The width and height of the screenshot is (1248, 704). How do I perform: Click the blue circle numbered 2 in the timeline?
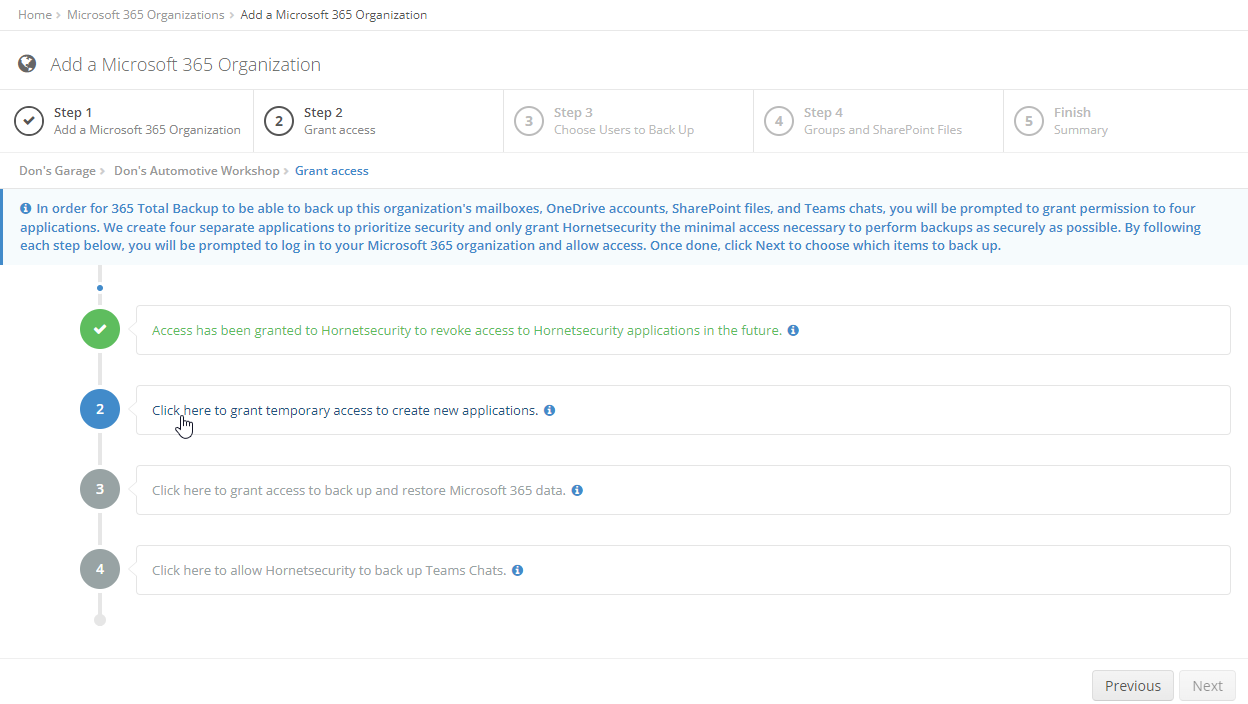pyautogui.click(x=100, y=409)
